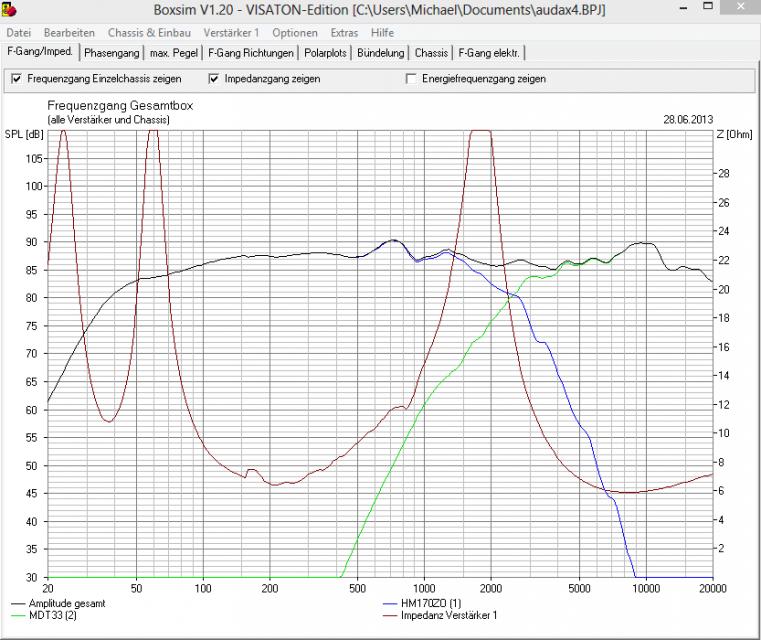Select the F-Gang Richtungen tab

coord(250,52)
